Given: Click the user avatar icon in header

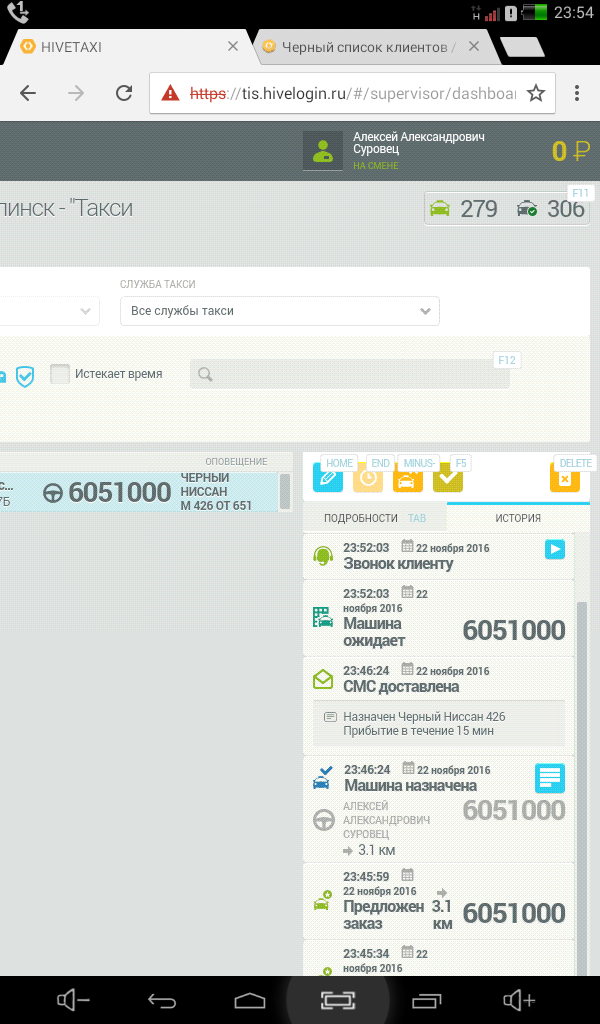Looking at the screenshot, I should click(x=322, y=151).
